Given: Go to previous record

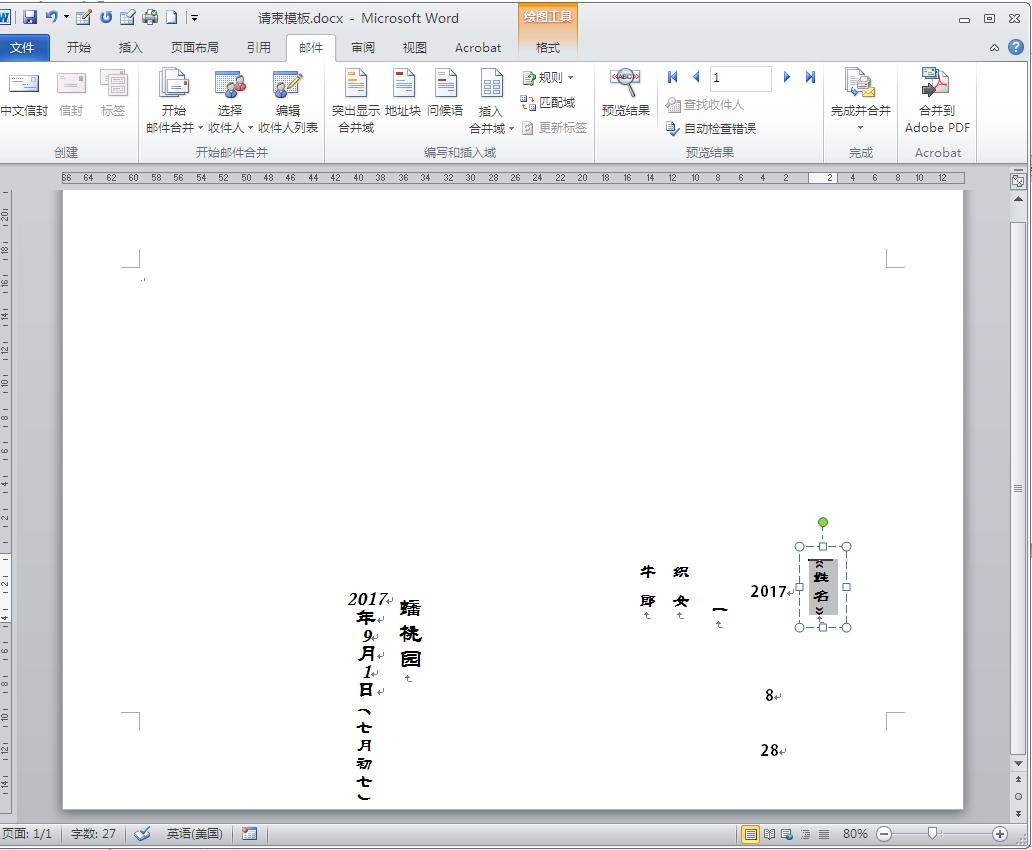Looking at the screenshot, I should pos(696,77).
